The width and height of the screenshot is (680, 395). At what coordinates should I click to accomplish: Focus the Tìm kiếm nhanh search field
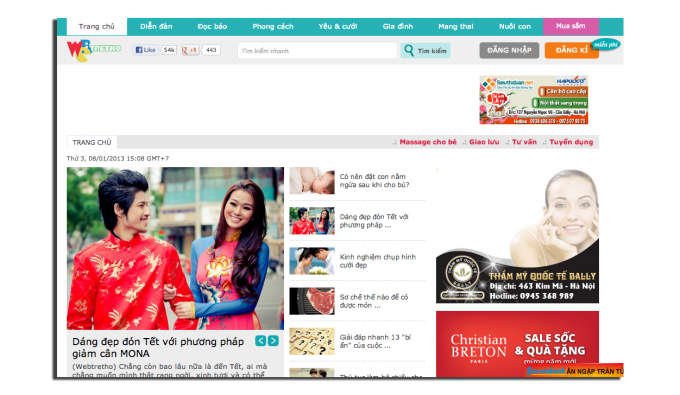click(x=317, y=51)
